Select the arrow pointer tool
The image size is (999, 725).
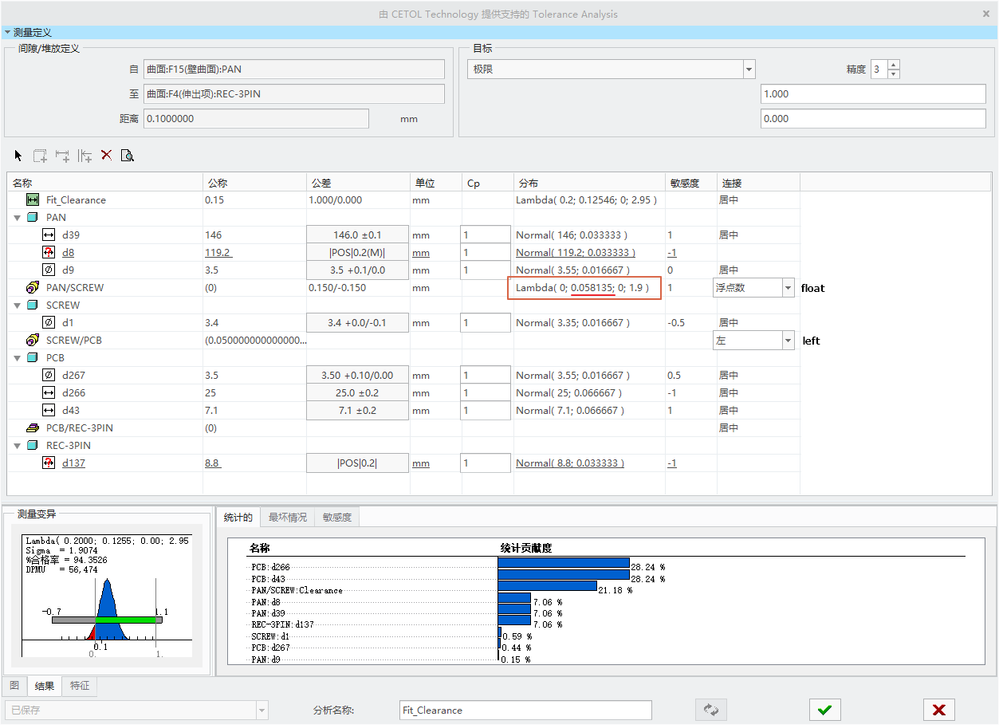click(x=18, y=155)
